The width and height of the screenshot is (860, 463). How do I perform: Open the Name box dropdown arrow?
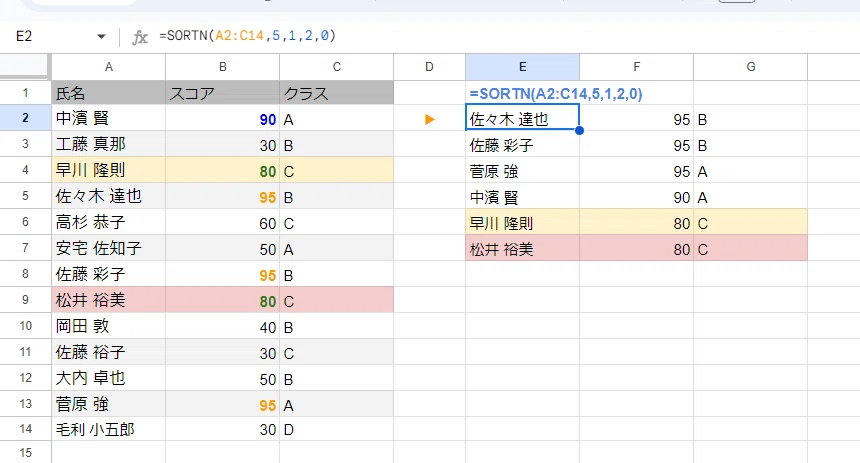pyautogui.click(x=101, y=37)
